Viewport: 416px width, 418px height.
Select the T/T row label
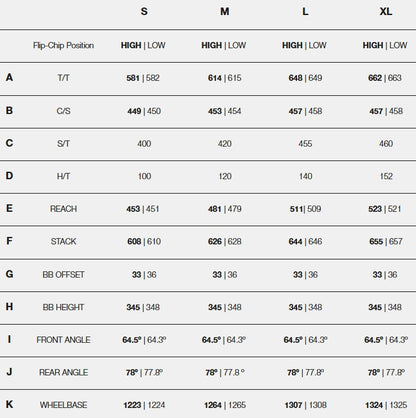click(63, 78)
